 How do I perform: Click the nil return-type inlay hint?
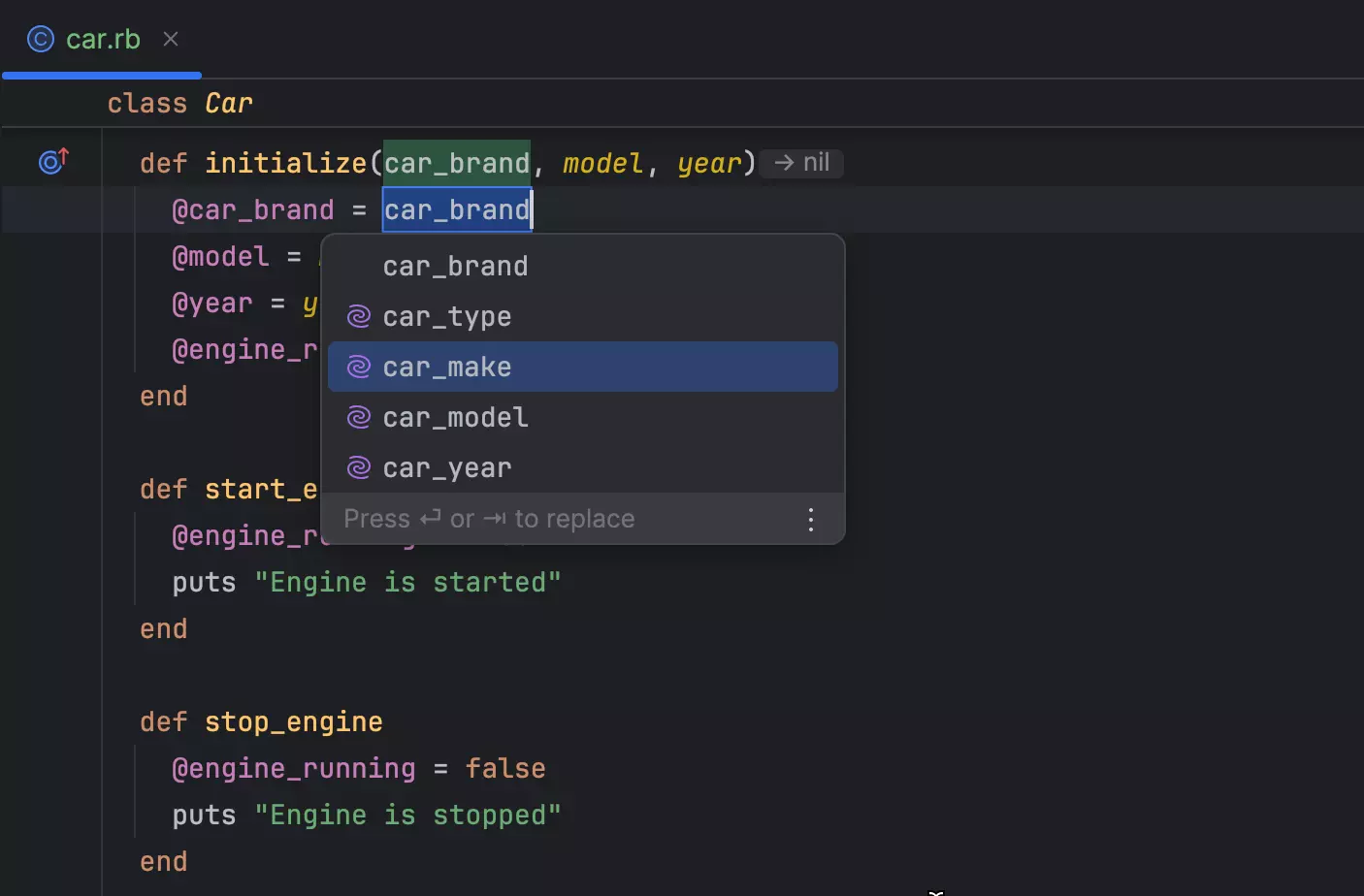coord(801,162)
